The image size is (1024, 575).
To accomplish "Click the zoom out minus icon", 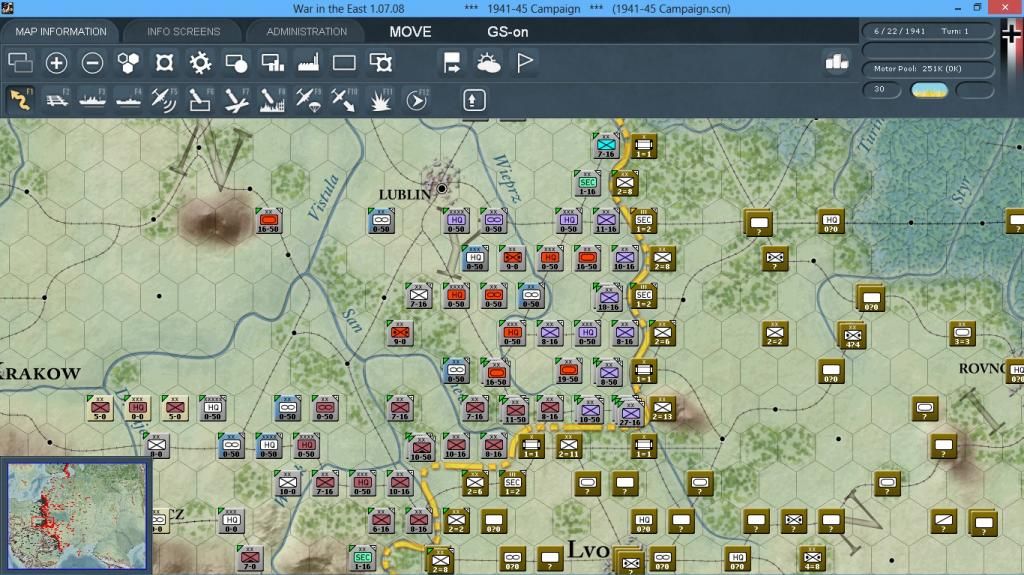I will pyautogui.click(x=92, y=63).
